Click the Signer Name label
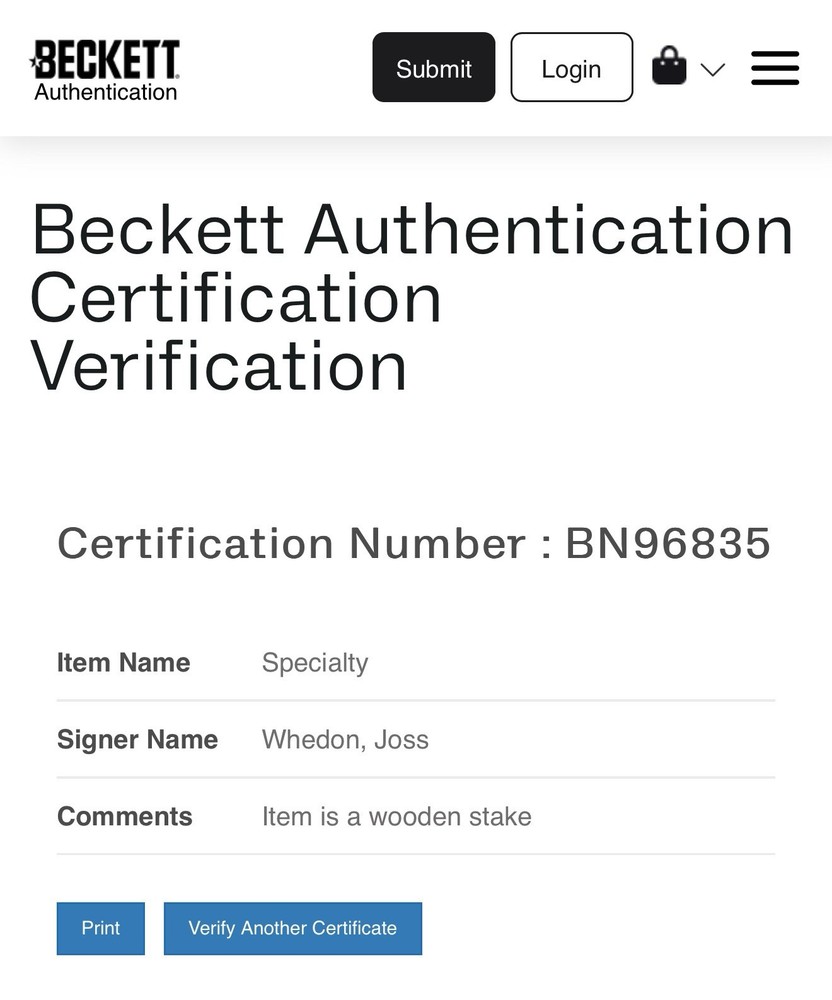 (x=138, y=740)
